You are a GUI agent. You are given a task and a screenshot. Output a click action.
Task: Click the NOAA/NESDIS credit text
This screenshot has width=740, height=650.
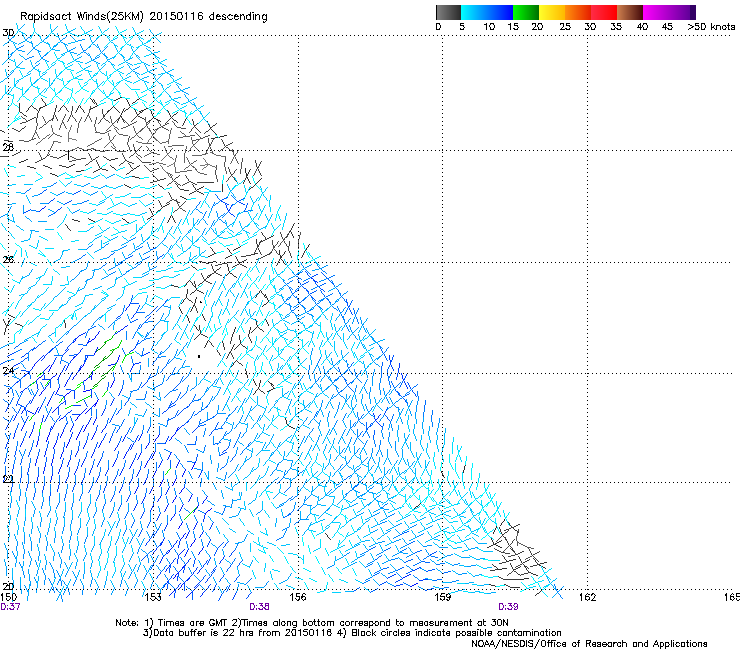tap(589, 644)
